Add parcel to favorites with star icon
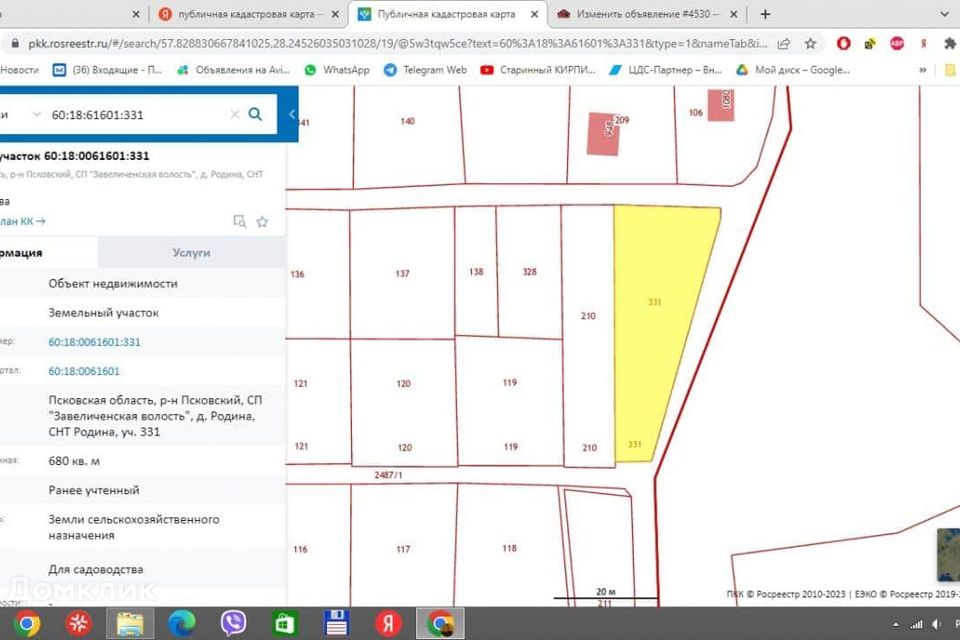This screenshot has width=960, height=640. [x=262, y=221]
